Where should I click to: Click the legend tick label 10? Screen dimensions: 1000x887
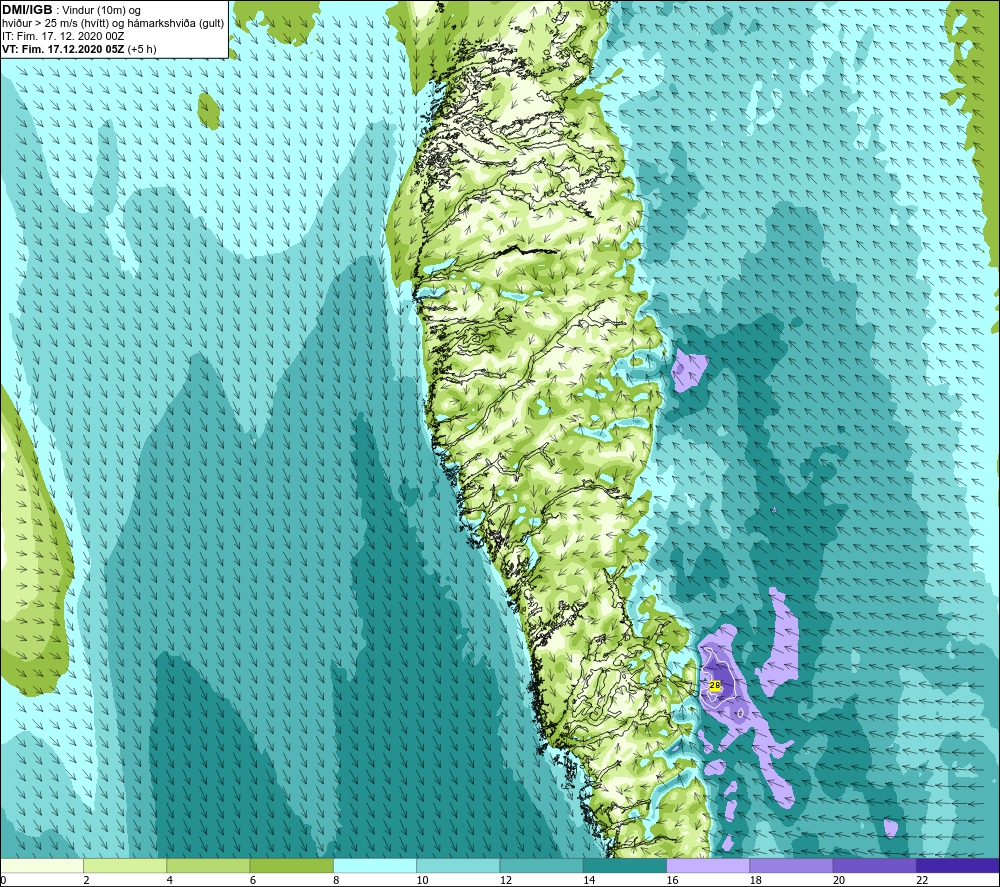pos(422,880)
